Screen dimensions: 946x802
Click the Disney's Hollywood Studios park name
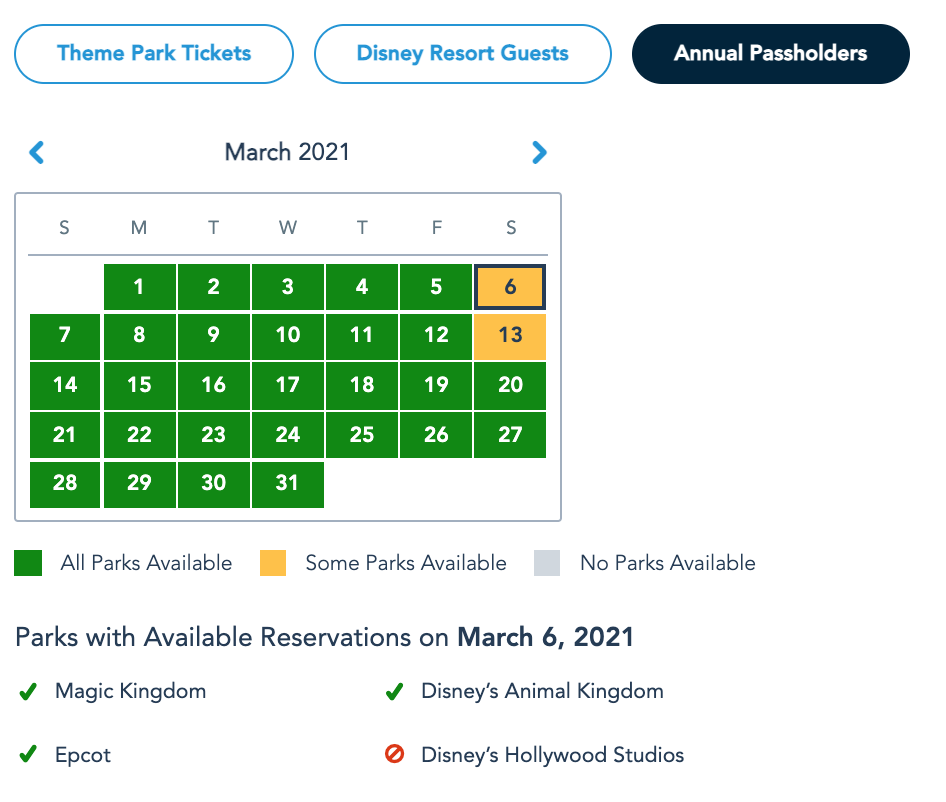pyautogui.click(x=552, y=754)
